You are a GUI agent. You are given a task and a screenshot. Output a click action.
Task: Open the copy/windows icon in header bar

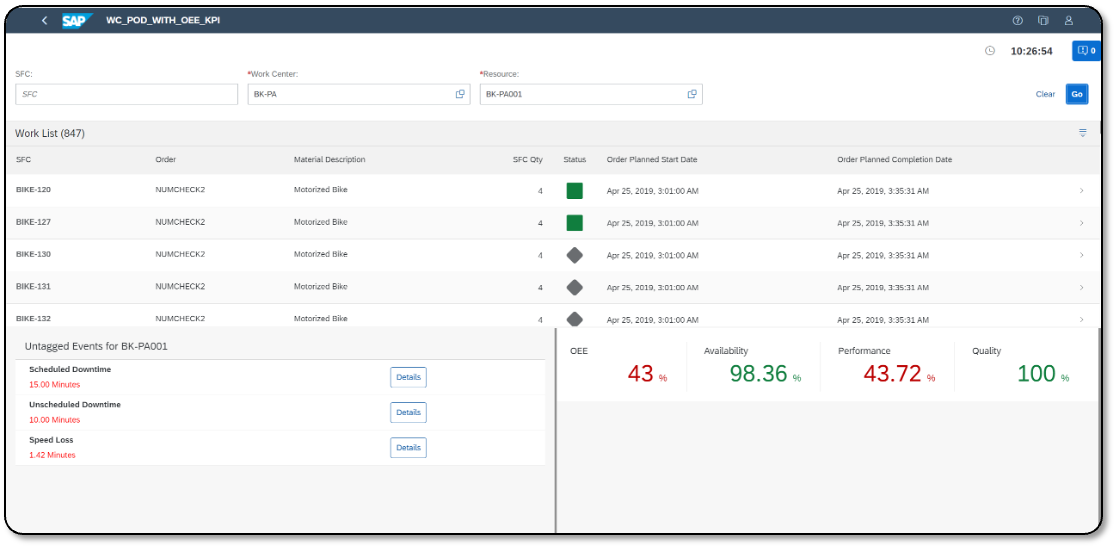[x=1043, y=20]
